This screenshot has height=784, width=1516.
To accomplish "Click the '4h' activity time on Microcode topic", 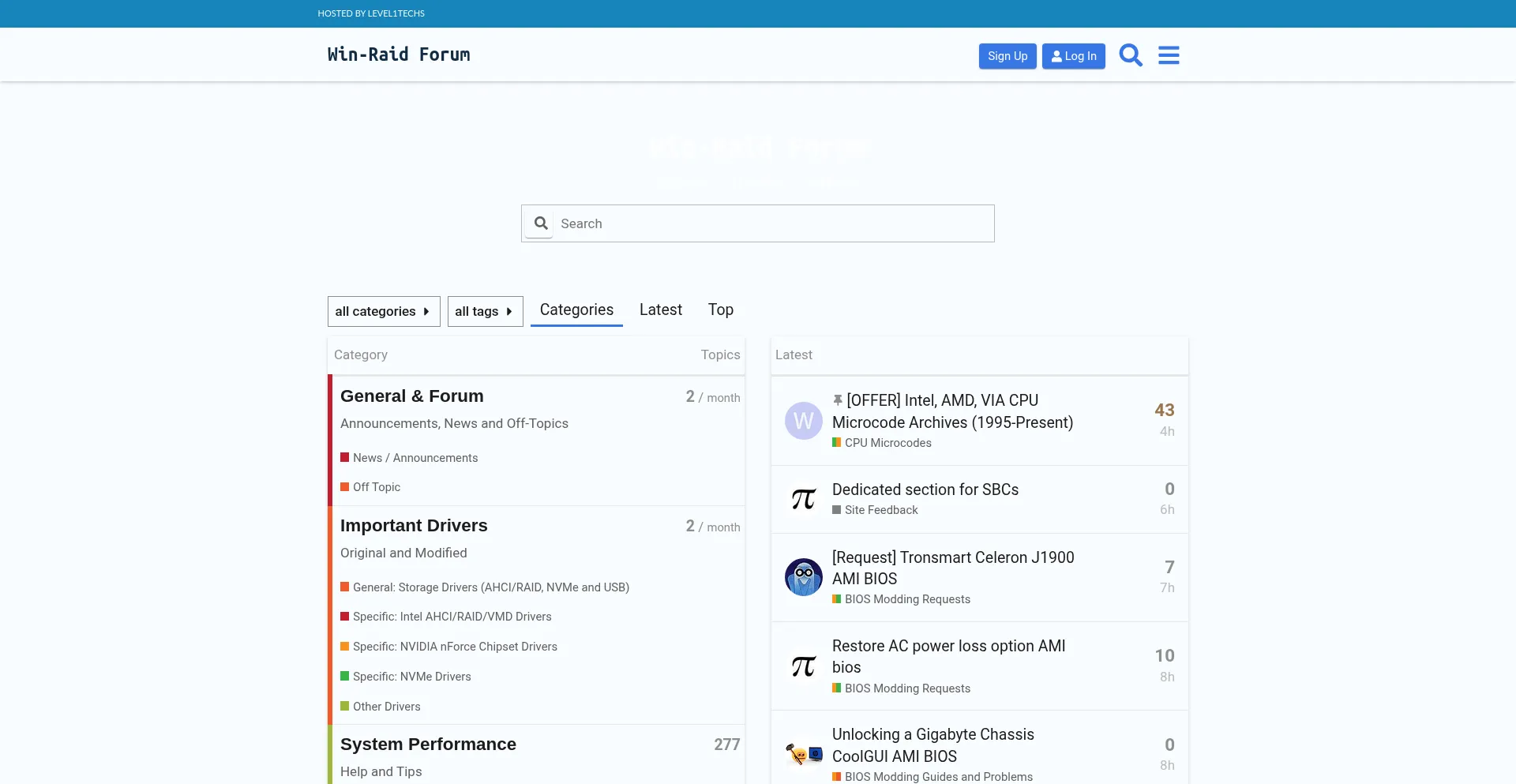I will click(1167, 431).
